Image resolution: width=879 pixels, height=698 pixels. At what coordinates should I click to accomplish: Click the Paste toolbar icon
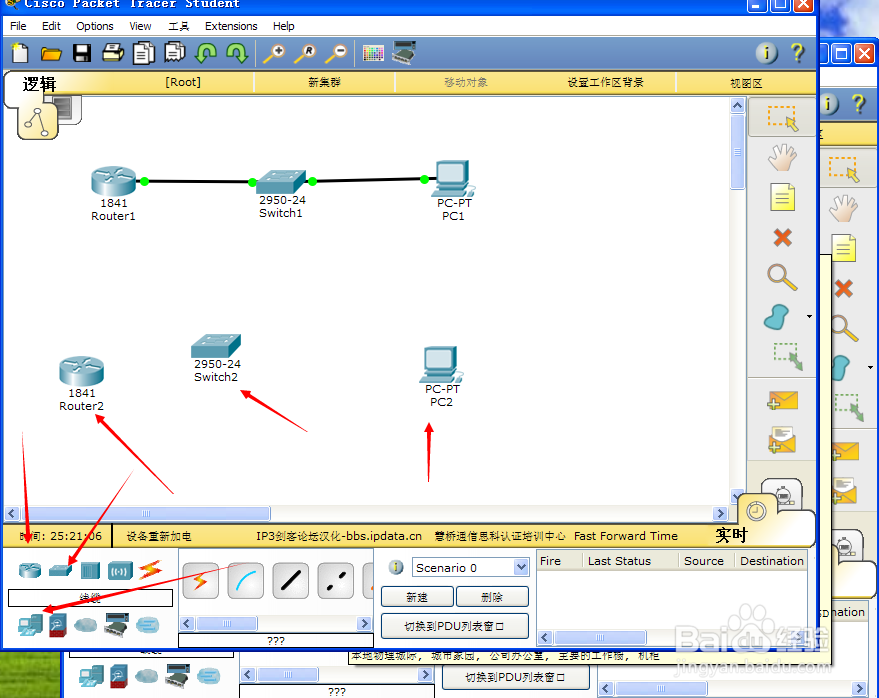(x=175, y=53)
